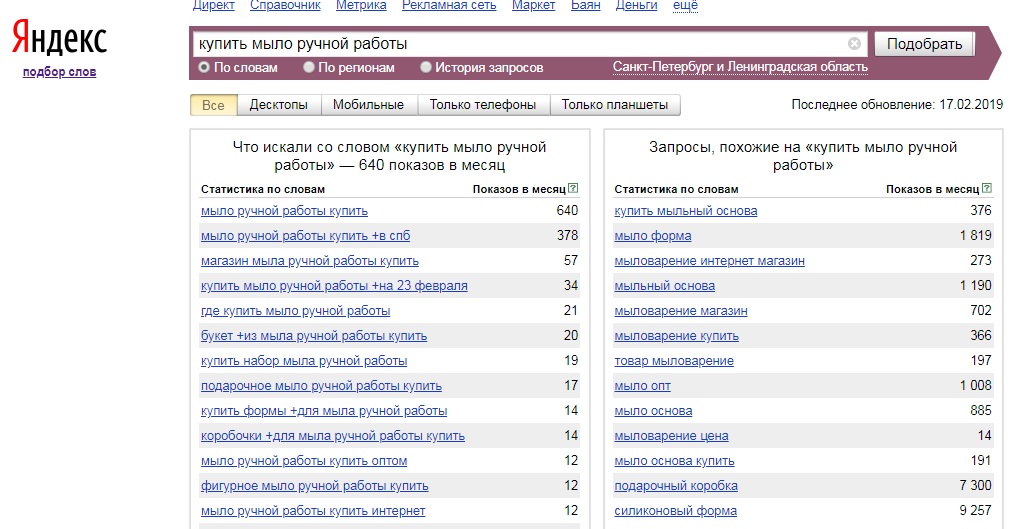
Task: Open region selector 'Санкт-Петербург и Ленинградская область'
Action: [740, 67]
